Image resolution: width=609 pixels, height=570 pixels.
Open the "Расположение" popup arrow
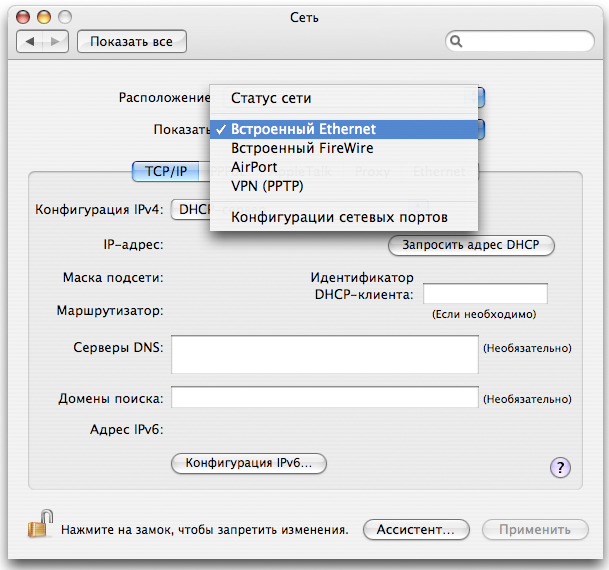coord(480,98)
